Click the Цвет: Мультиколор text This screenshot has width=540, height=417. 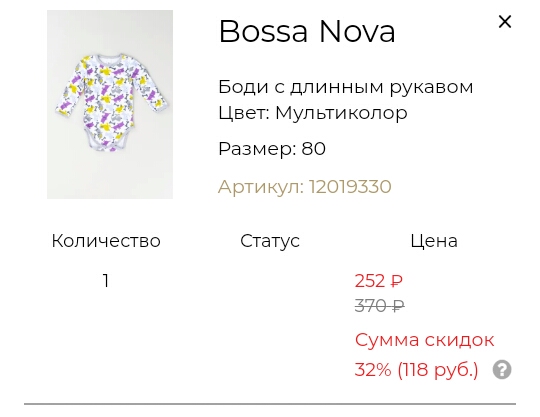[313, 113]
